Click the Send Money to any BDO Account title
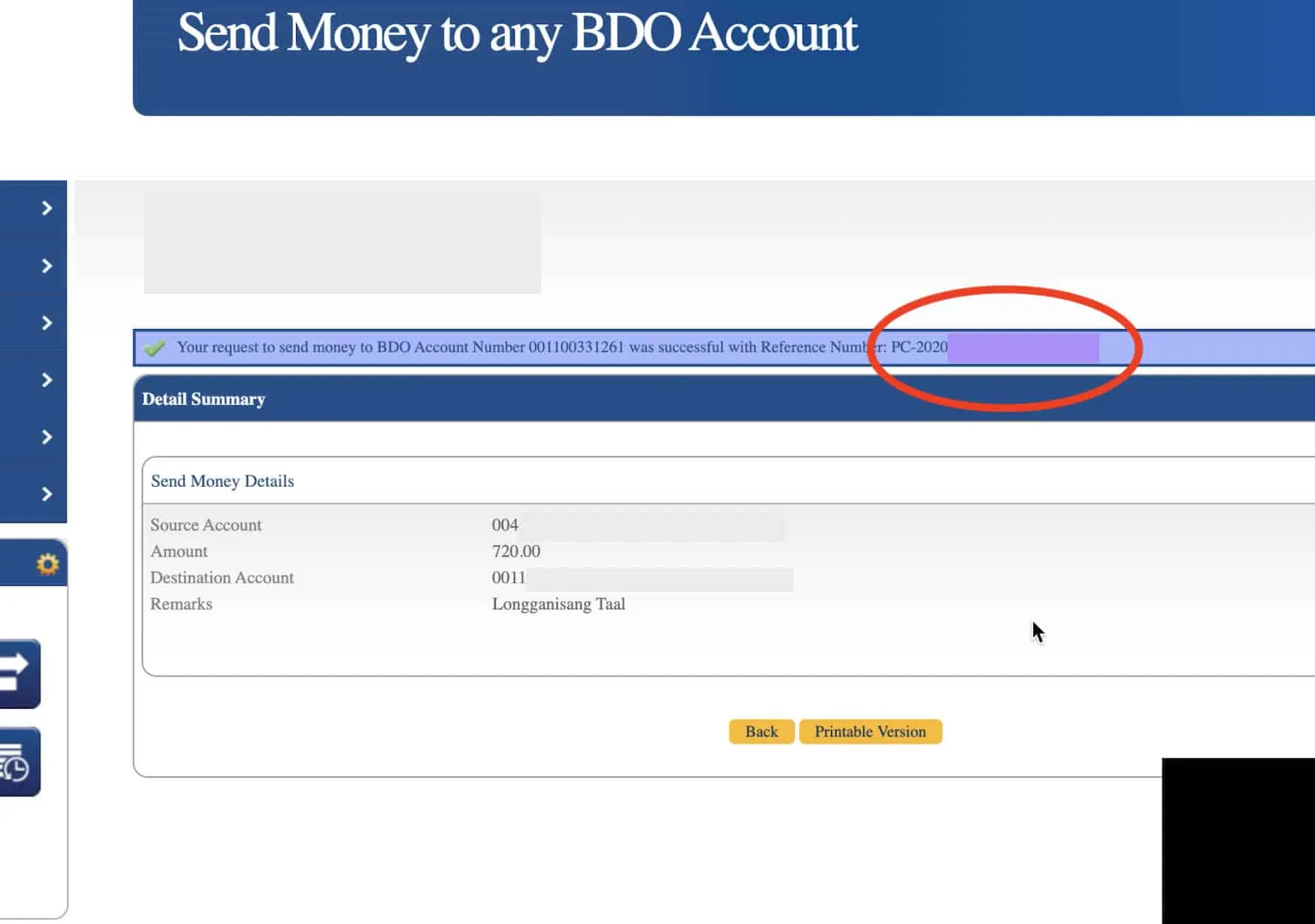 pyautogui.click(x=517, y=34)
